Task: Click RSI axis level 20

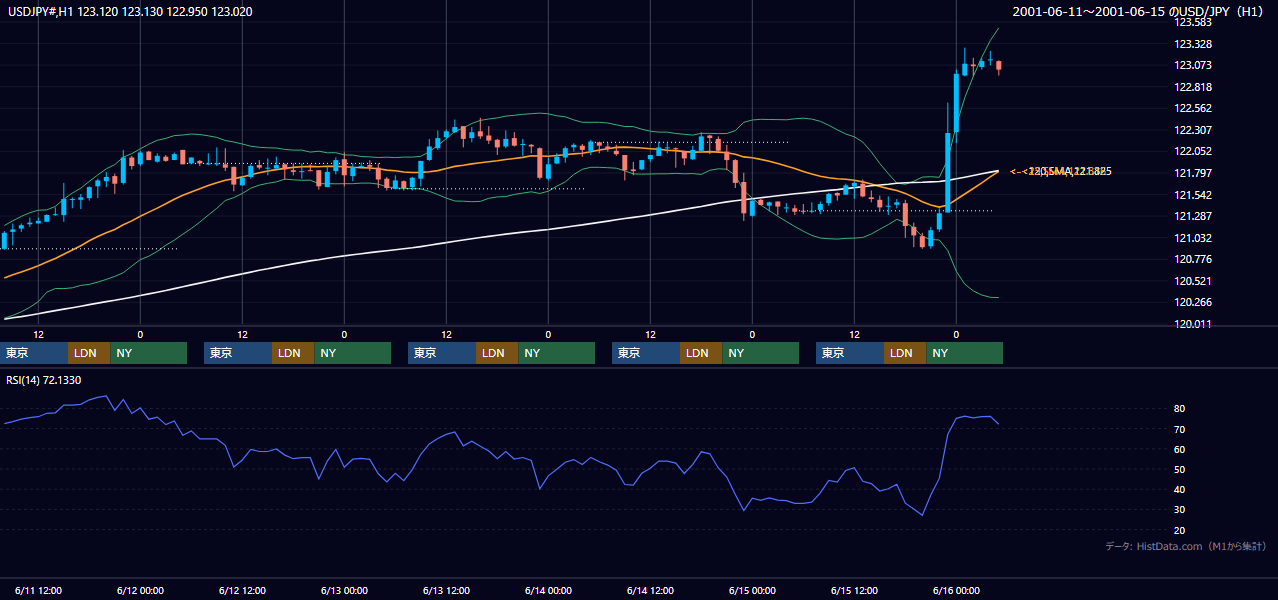Action: 1180,530
